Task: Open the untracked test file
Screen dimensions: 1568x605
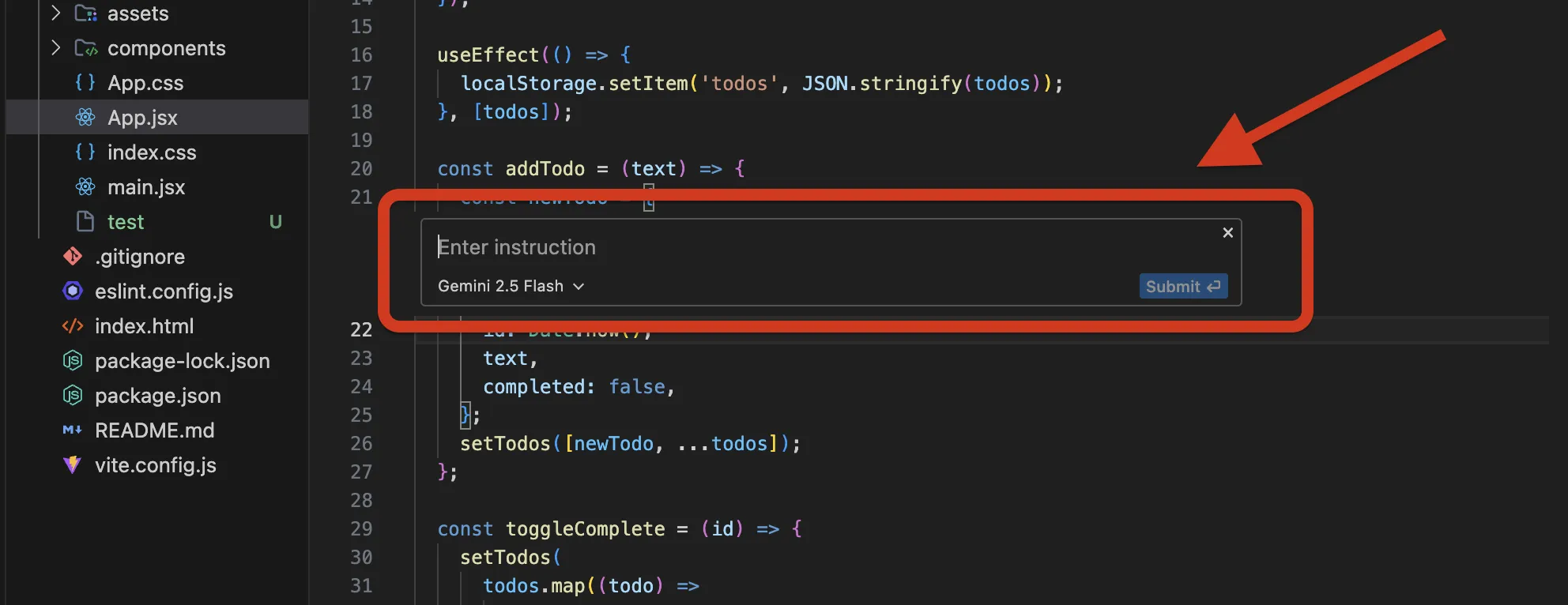Action: [126, 222]
